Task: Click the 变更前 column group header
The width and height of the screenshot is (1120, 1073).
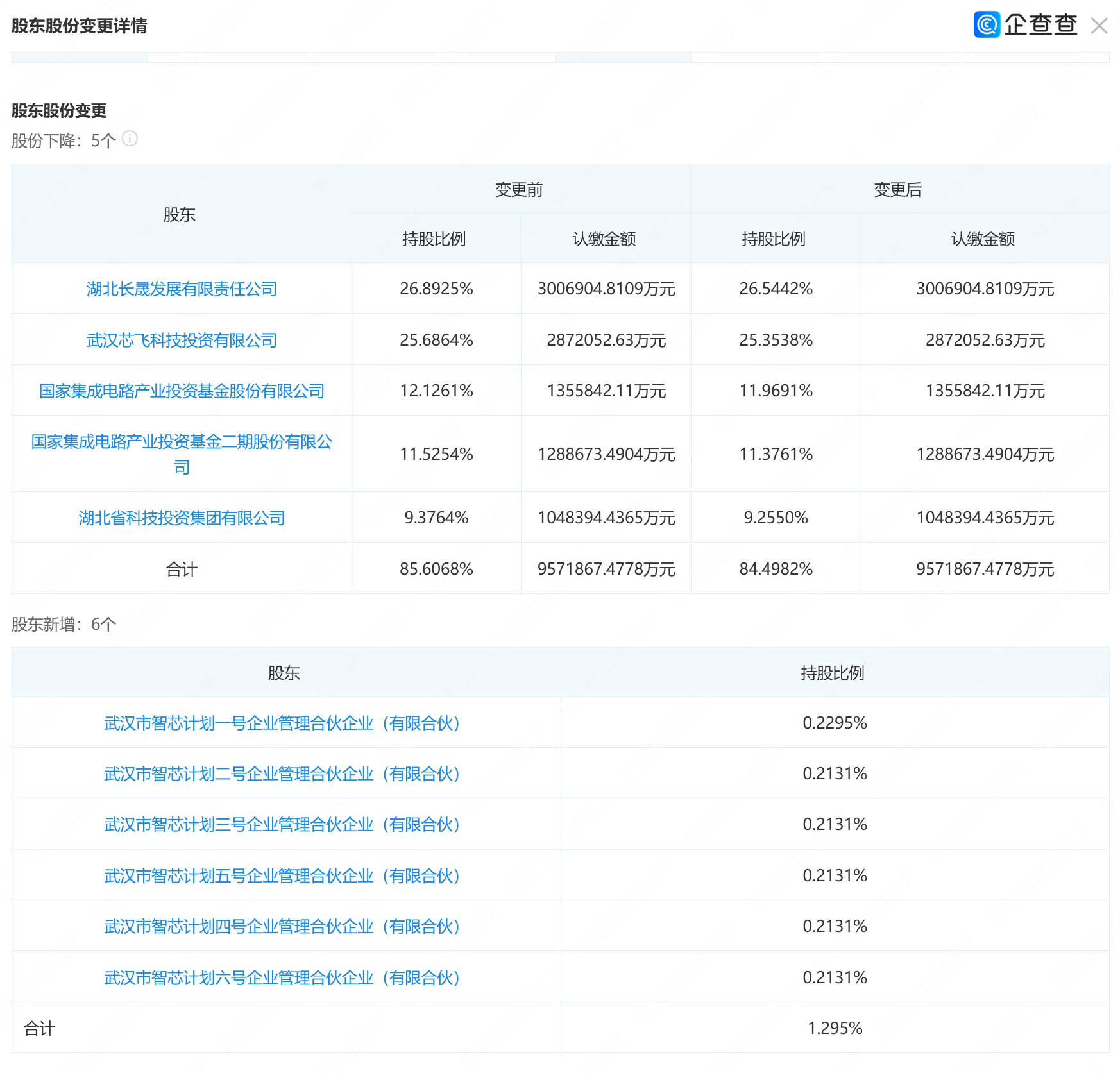Action: (519, 190)
